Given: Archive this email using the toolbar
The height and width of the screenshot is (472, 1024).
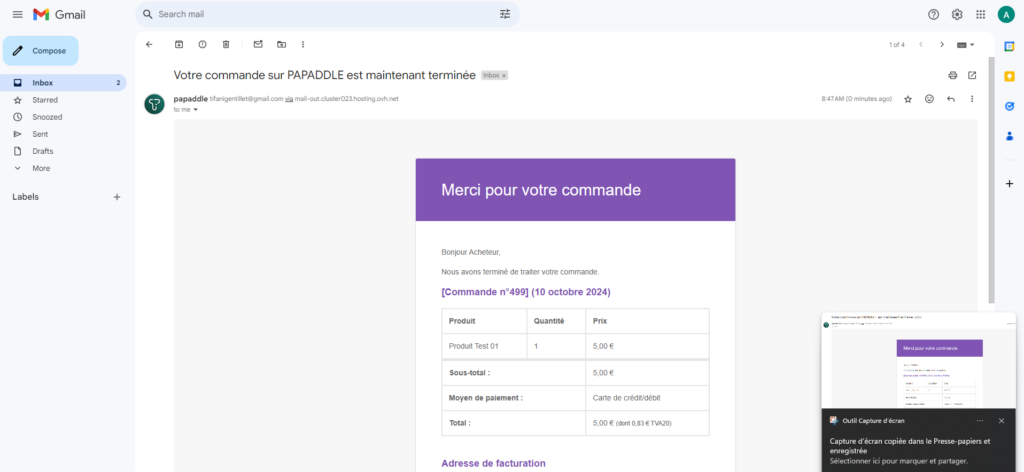Looking at the screenshot, I should pyautogui.click(x=179, y=44).
